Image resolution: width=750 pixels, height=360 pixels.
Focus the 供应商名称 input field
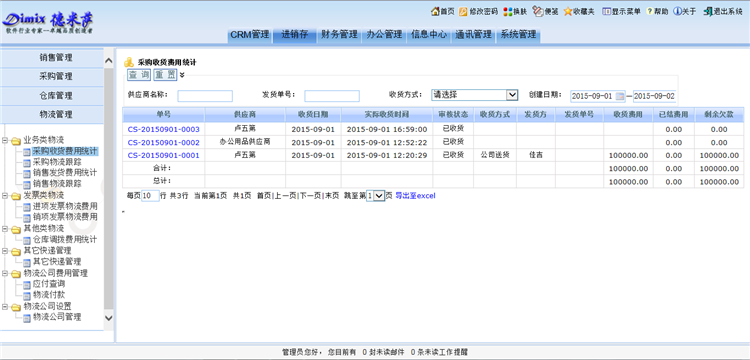coord(205,96)
